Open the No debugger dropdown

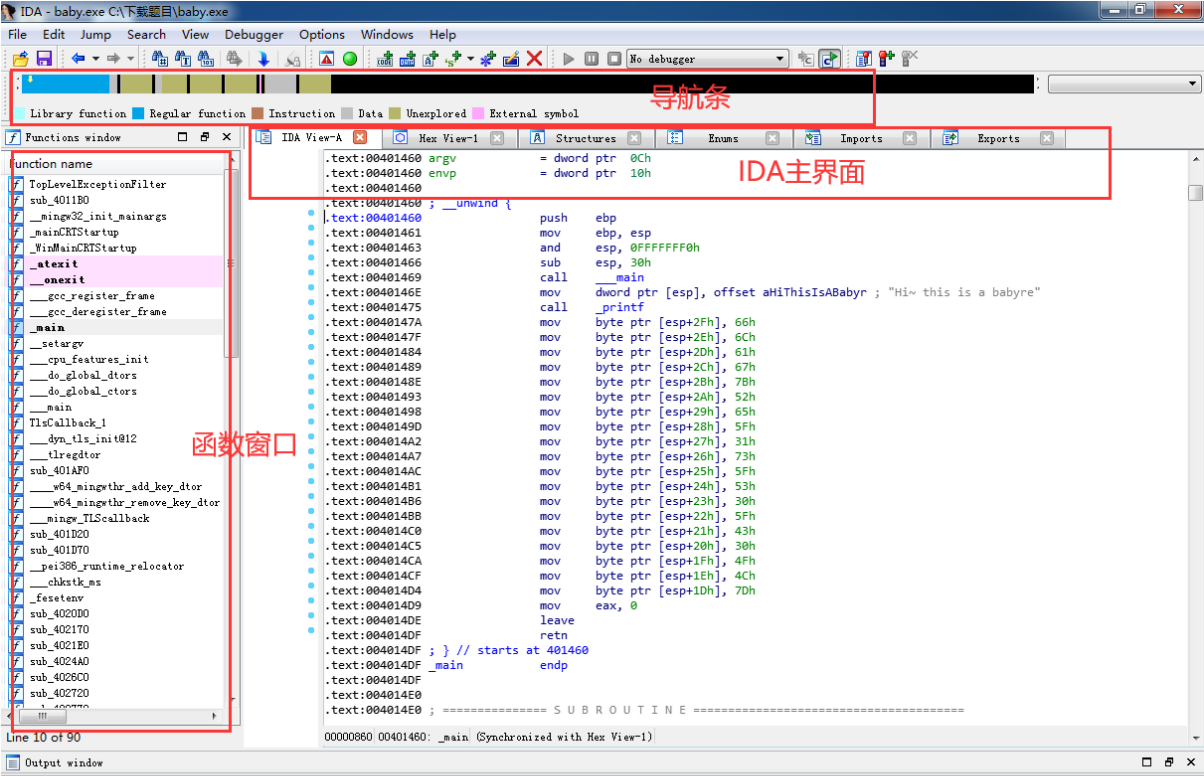[708, 59]
